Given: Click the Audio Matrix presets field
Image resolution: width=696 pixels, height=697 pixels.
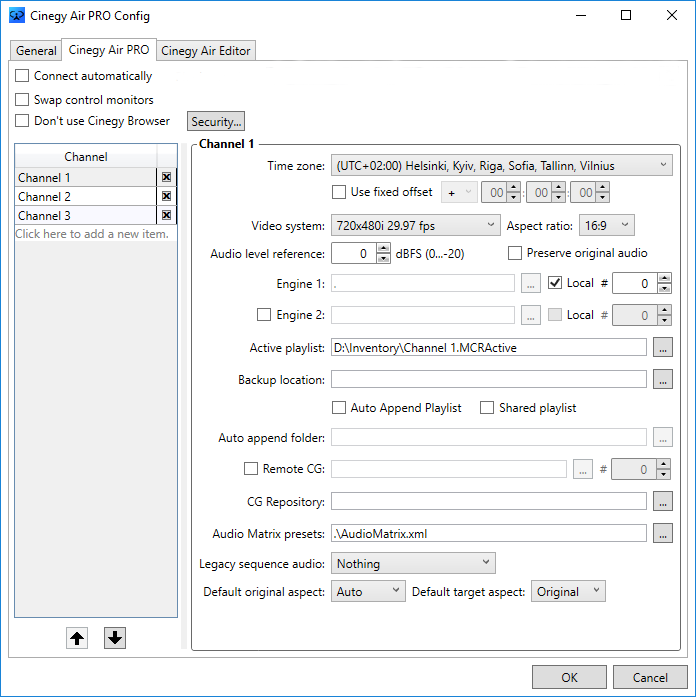Looking at the screenshot, I should [x=489, y=533].
